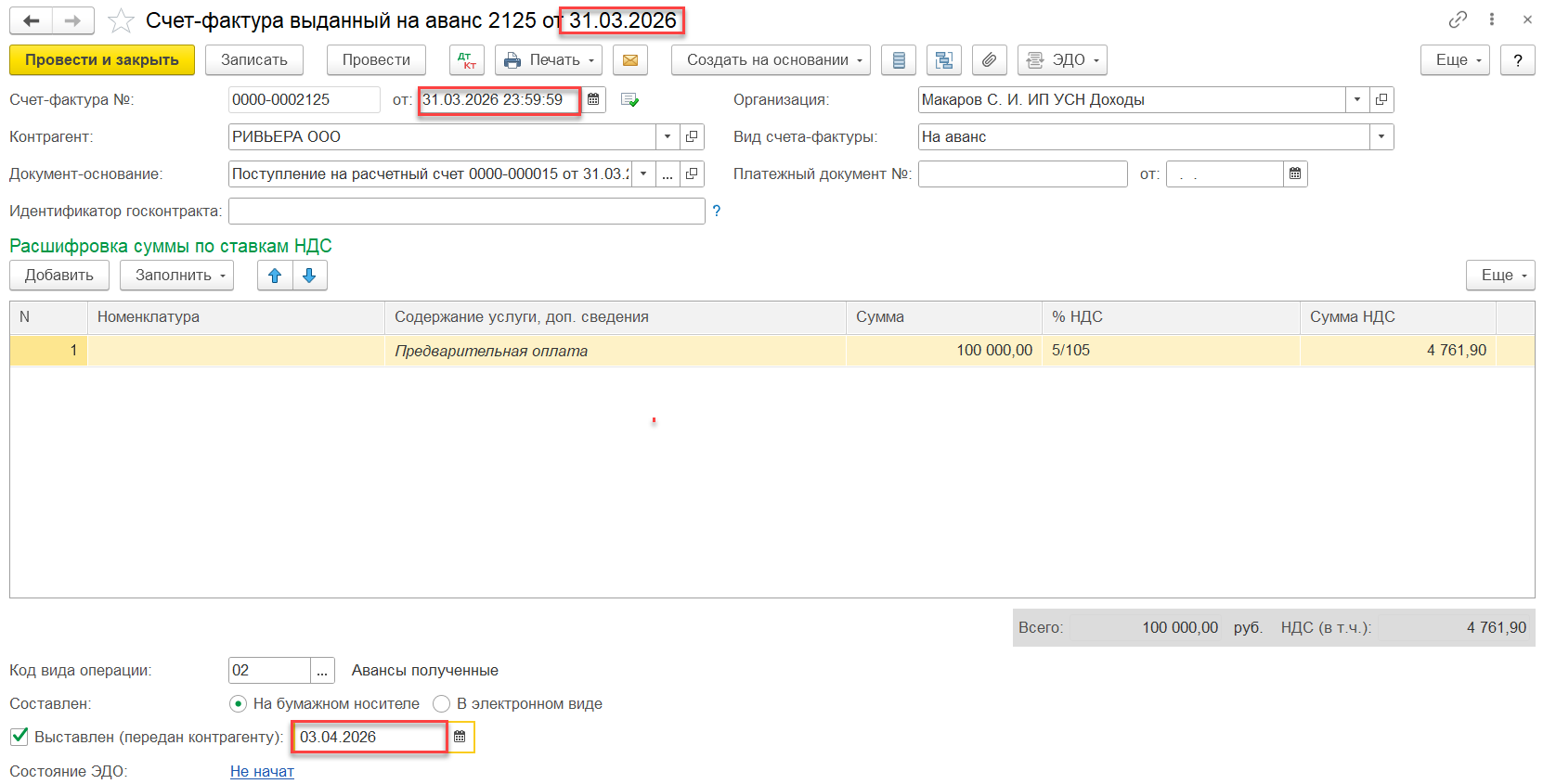The width and height of the screenshot is (1543, 784).
Task: Move table row up
Action: (275, 276)
